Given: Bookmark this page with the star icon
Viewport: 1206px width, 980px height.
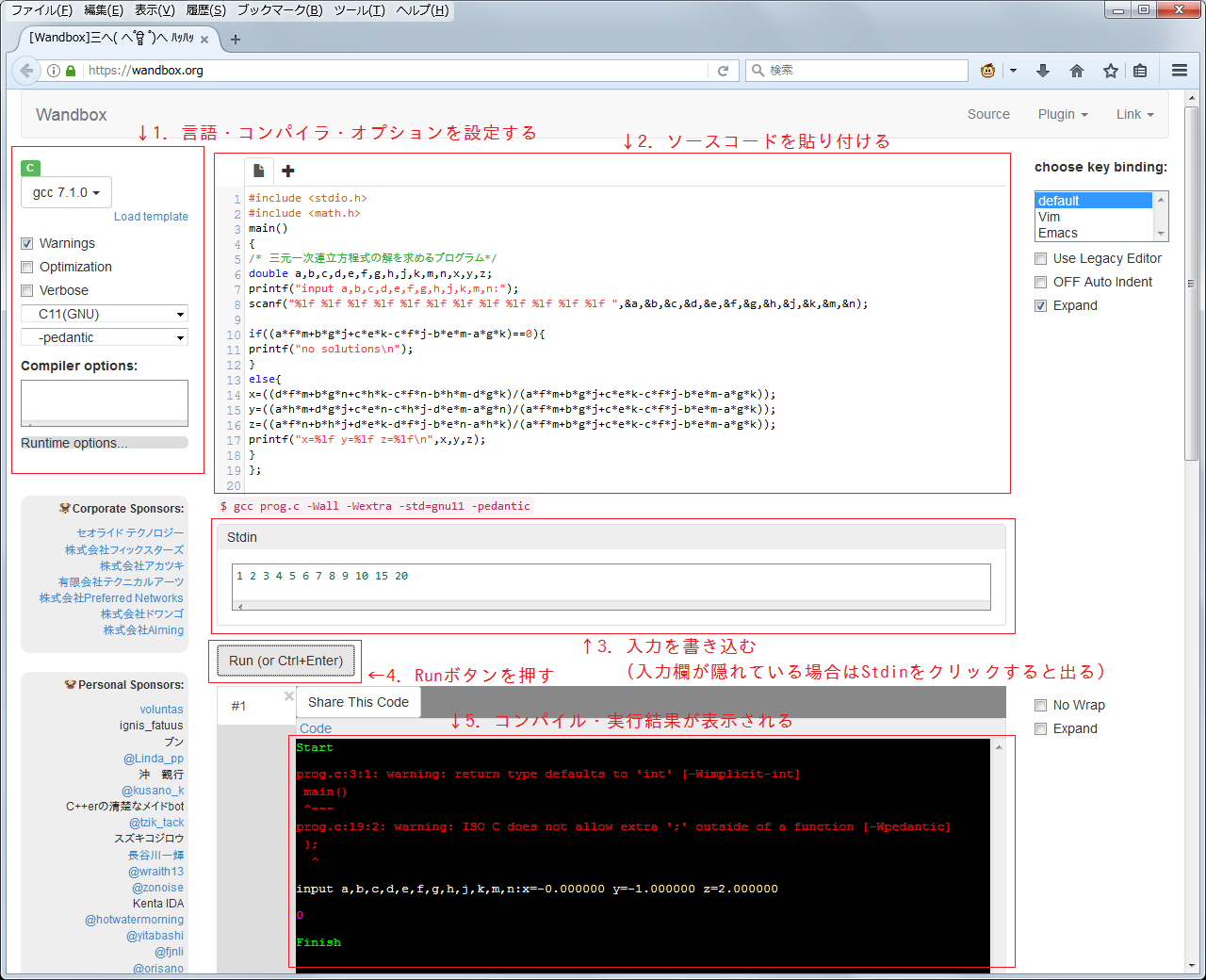Looking at the screenshot, I should (x=1111, y=71).
